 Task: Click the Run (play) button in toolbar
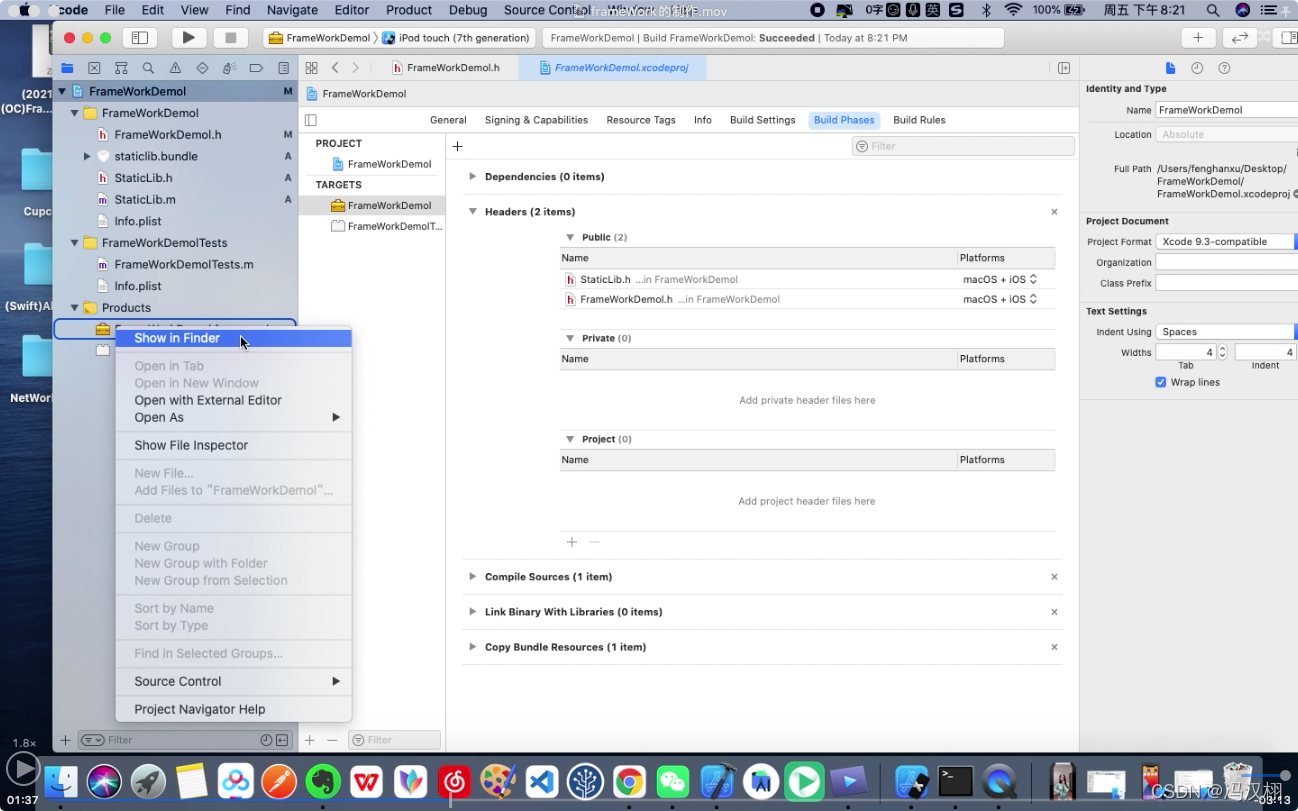coord(188,38)
